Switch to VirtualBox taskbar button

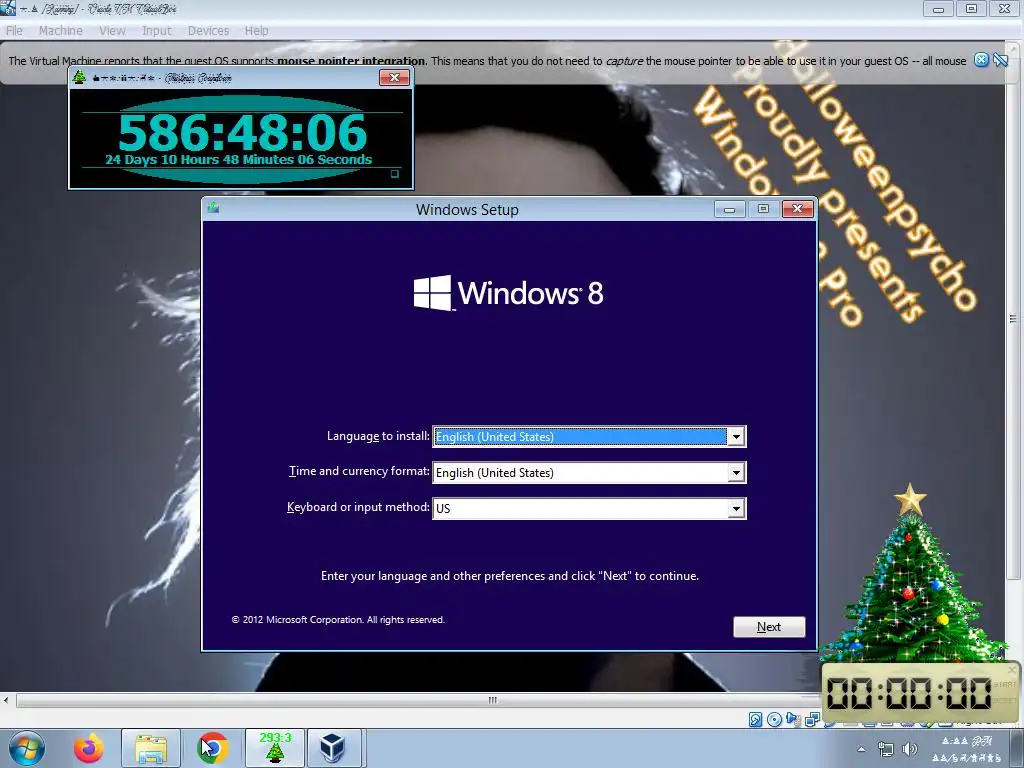pos(333,748)
